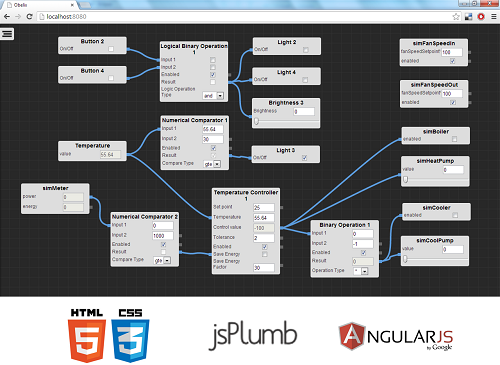
Task: Open the hamburger menu on the canvas
Action: click(x=7, y=34)
